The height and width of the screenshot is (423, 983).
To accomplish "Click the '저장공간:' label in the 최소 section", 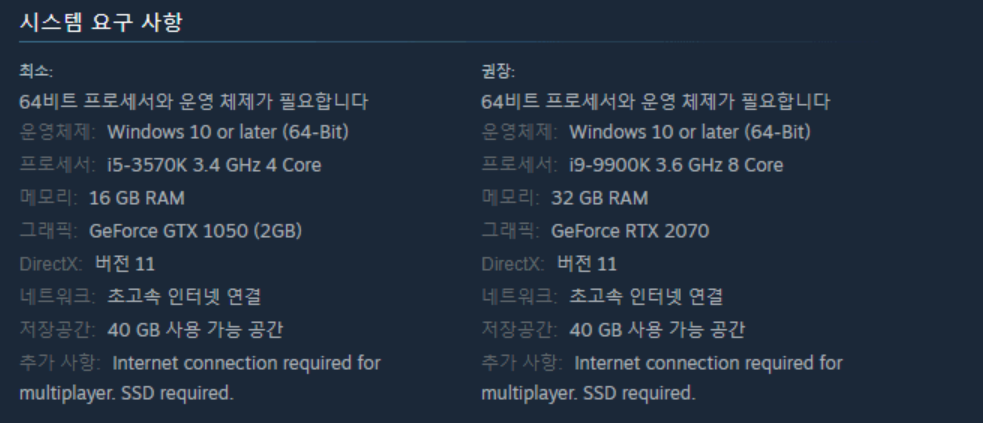I will click(x=58, y=330).
